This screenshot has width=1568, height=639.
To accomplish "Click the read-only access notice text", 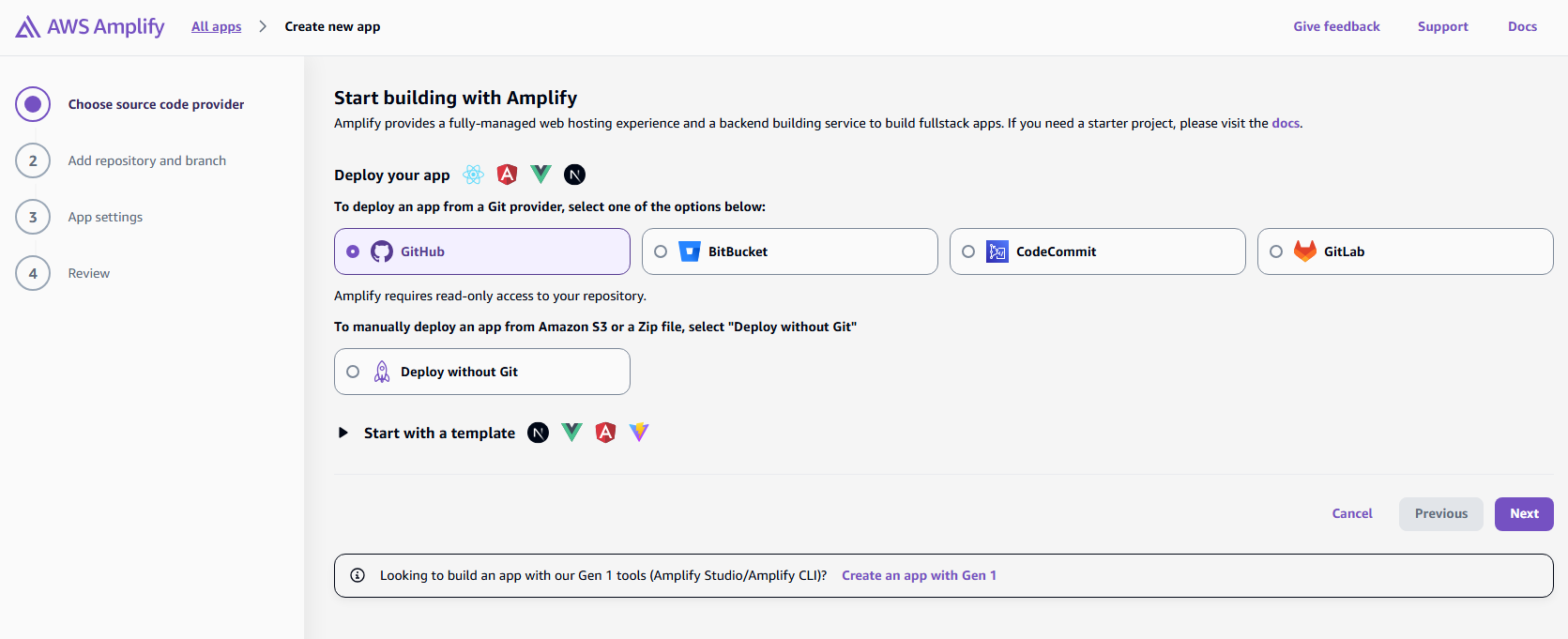I will [490, 296].
